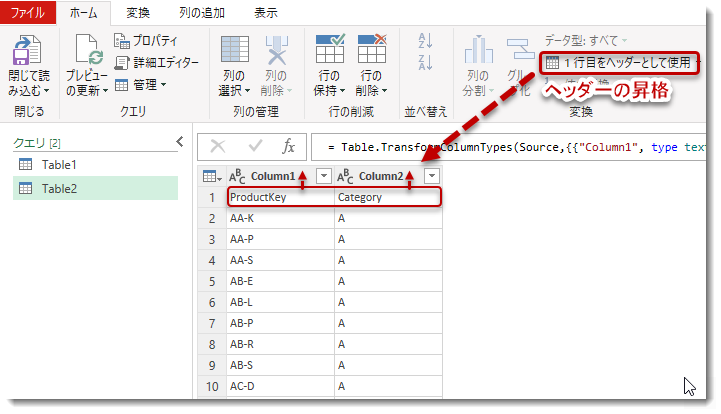
Task: Click the AB-E cell
Action: [280, 281]
